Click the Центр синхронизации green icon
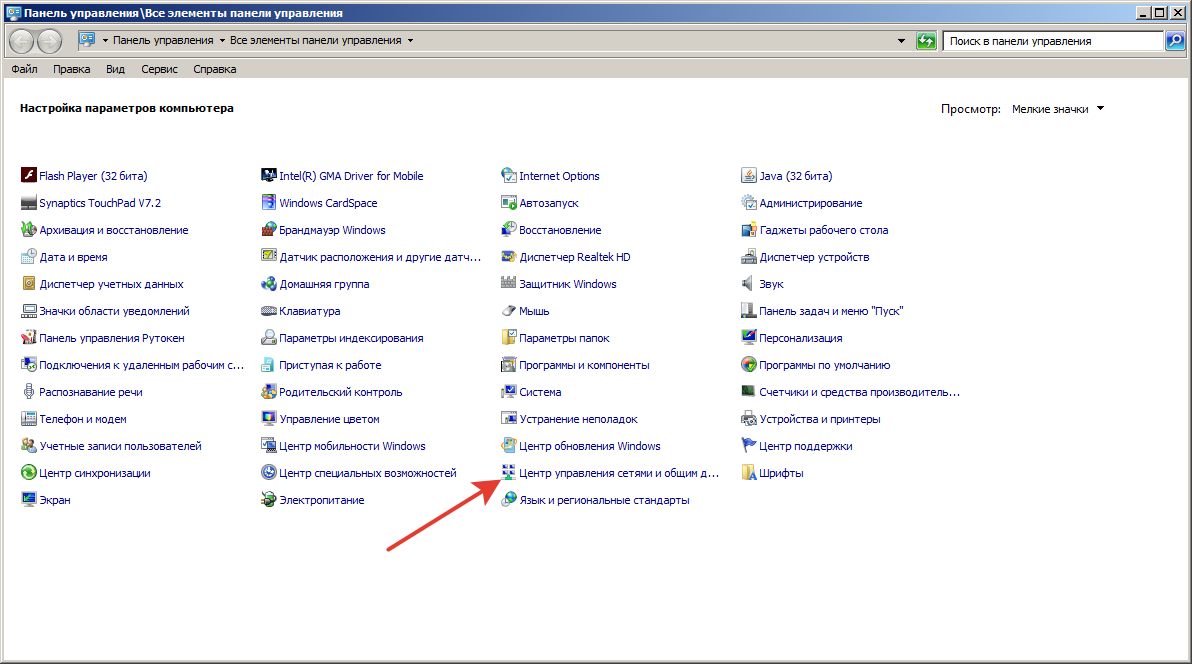Image resolution: width=1192 pixels, height=664 pixels. 29,473
